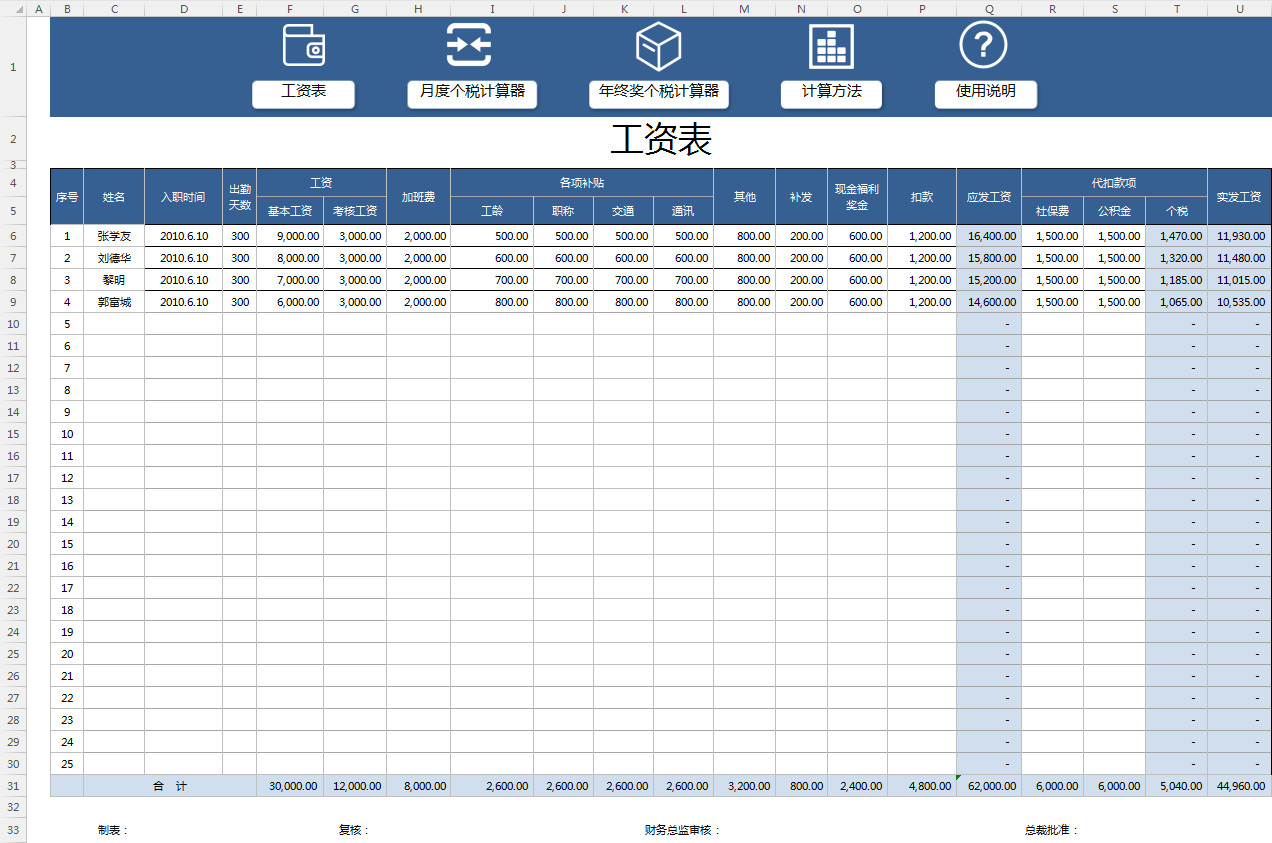
Task: Click the 实发工资 column header cell
Action: click(1238, 197)
